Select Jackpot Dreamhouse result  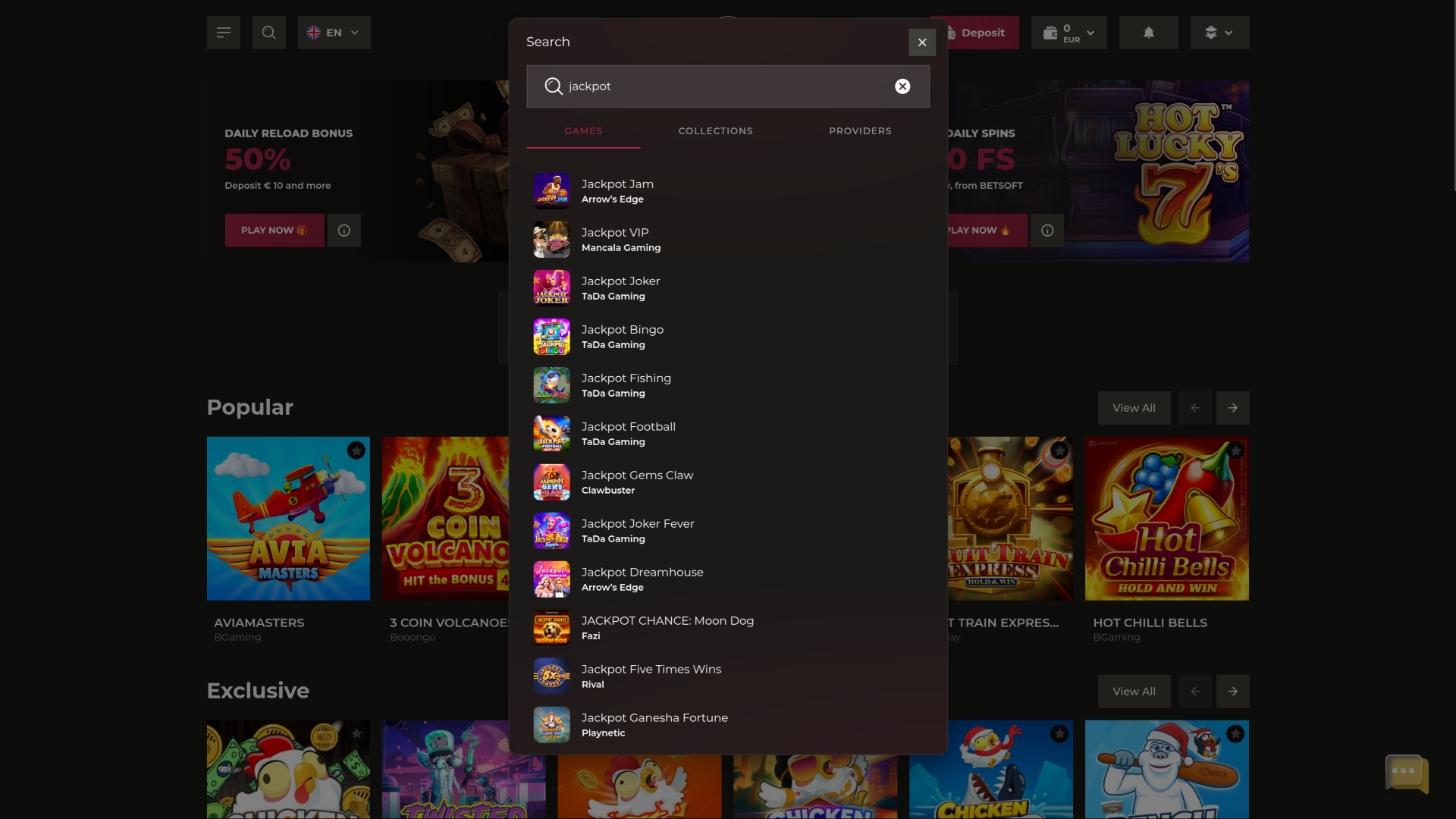click(728, 579)
